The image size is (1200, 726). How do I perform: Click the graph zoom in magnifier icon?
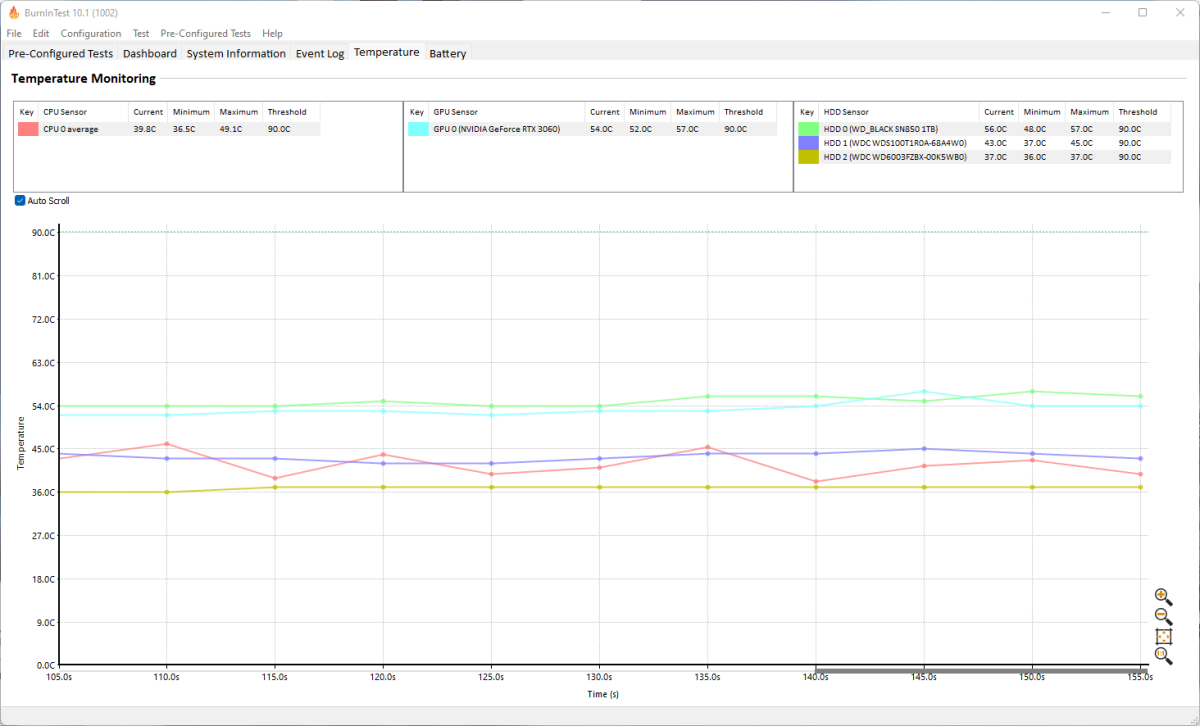coord(1163,597)
